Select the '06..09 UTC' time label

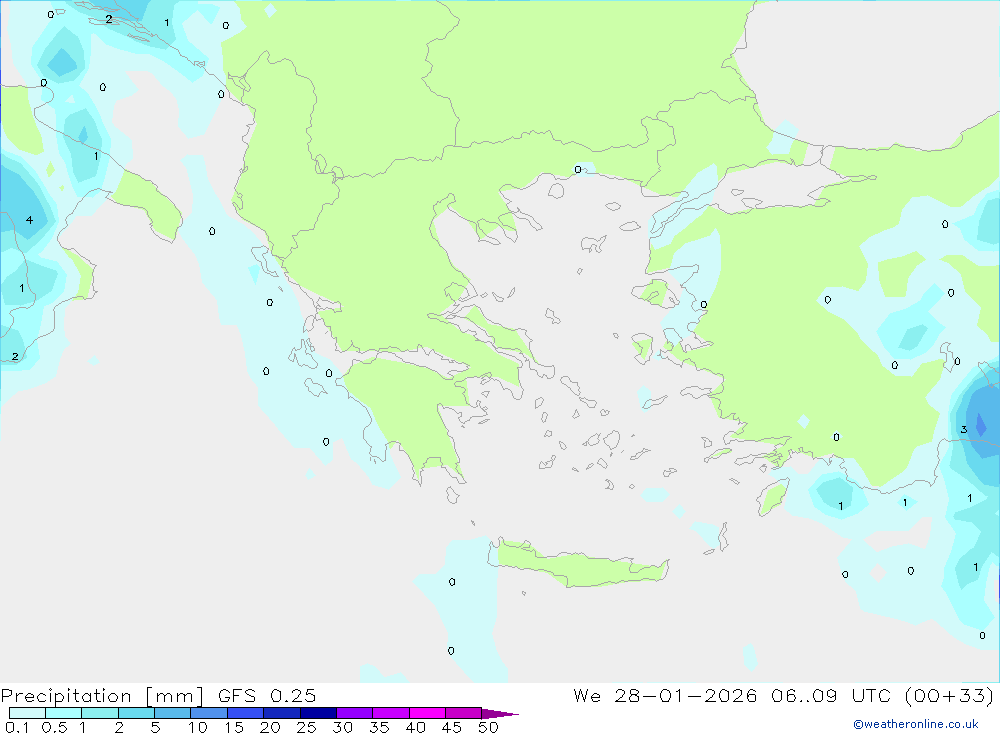coord(830,695)
